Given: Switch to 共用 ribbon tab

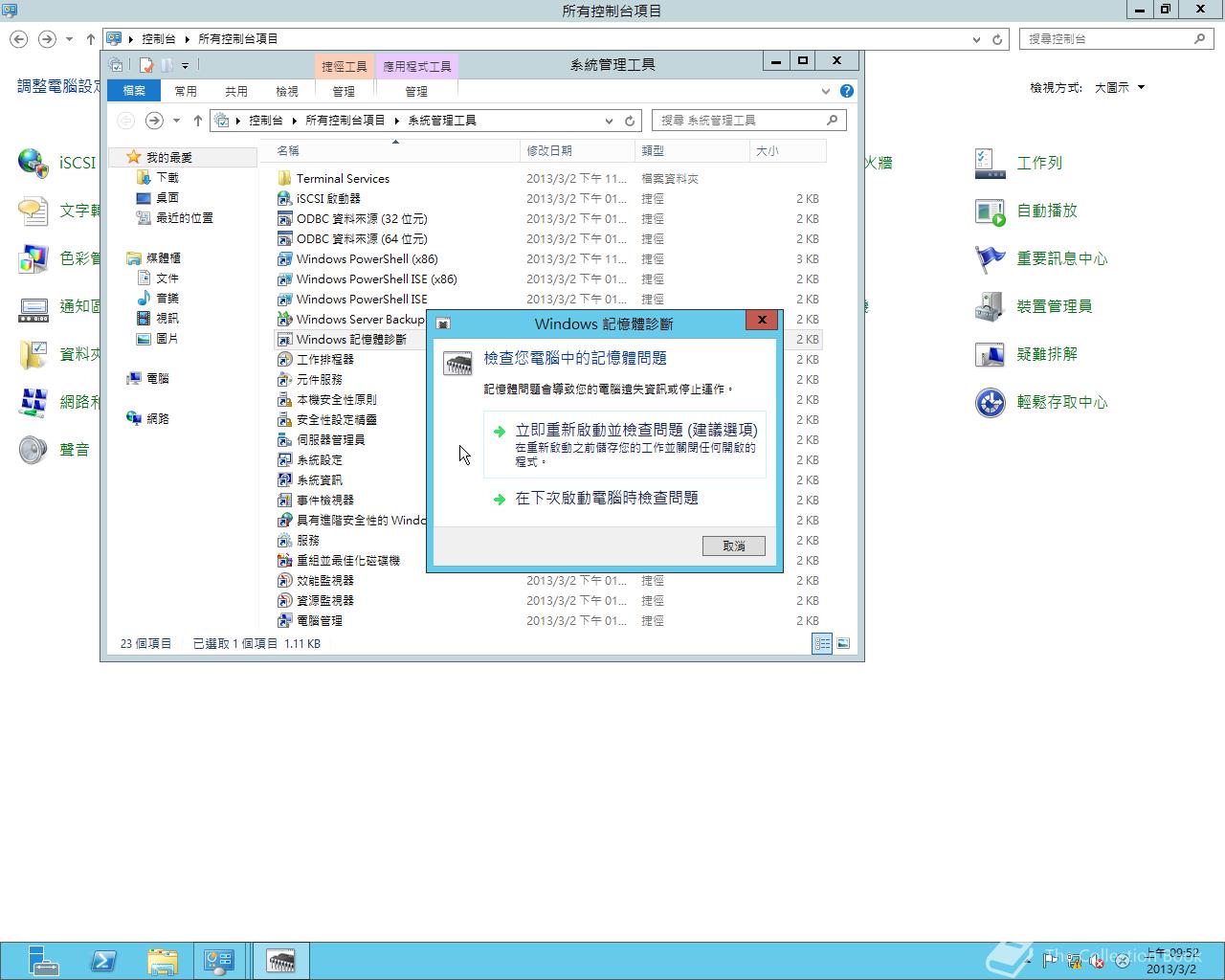Looking at the screenshot, I should pyautogui.click(x=236, y=91).
